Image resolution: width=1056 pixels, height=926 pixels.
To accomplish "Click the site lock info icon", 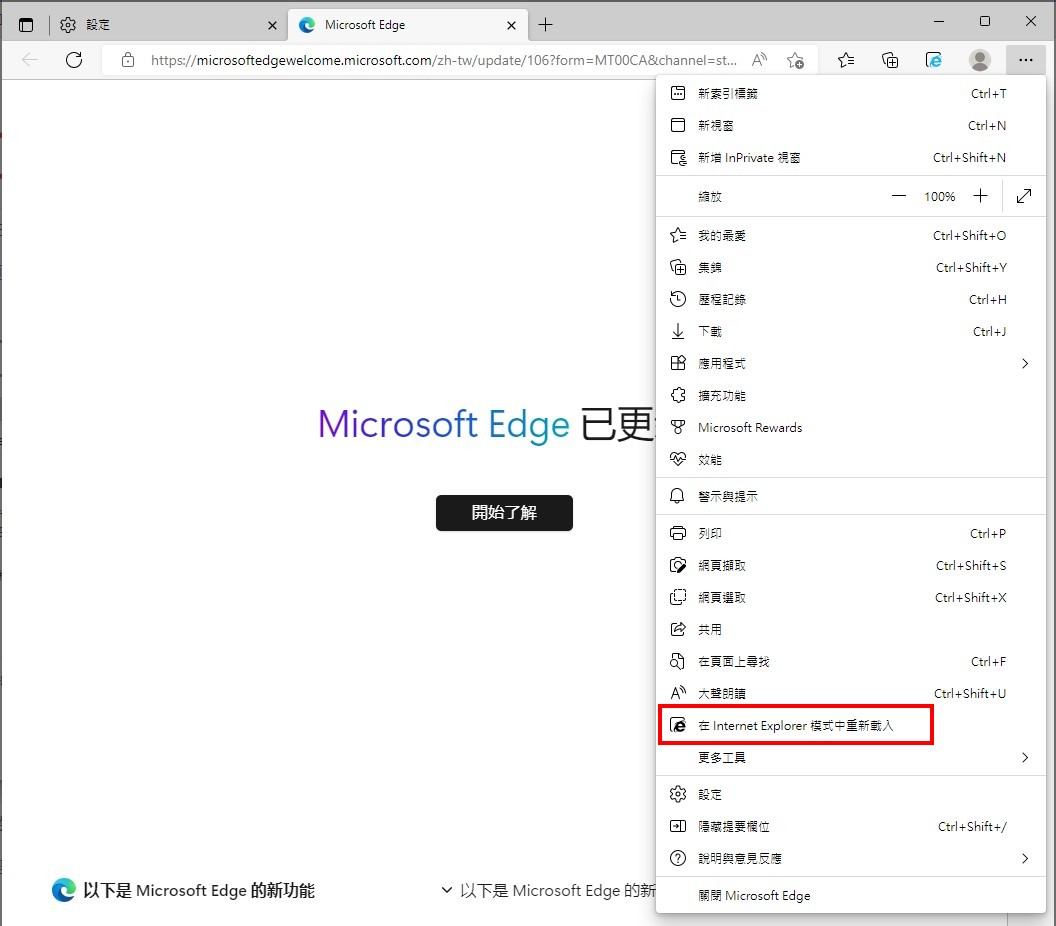I will tap(128, 60).
